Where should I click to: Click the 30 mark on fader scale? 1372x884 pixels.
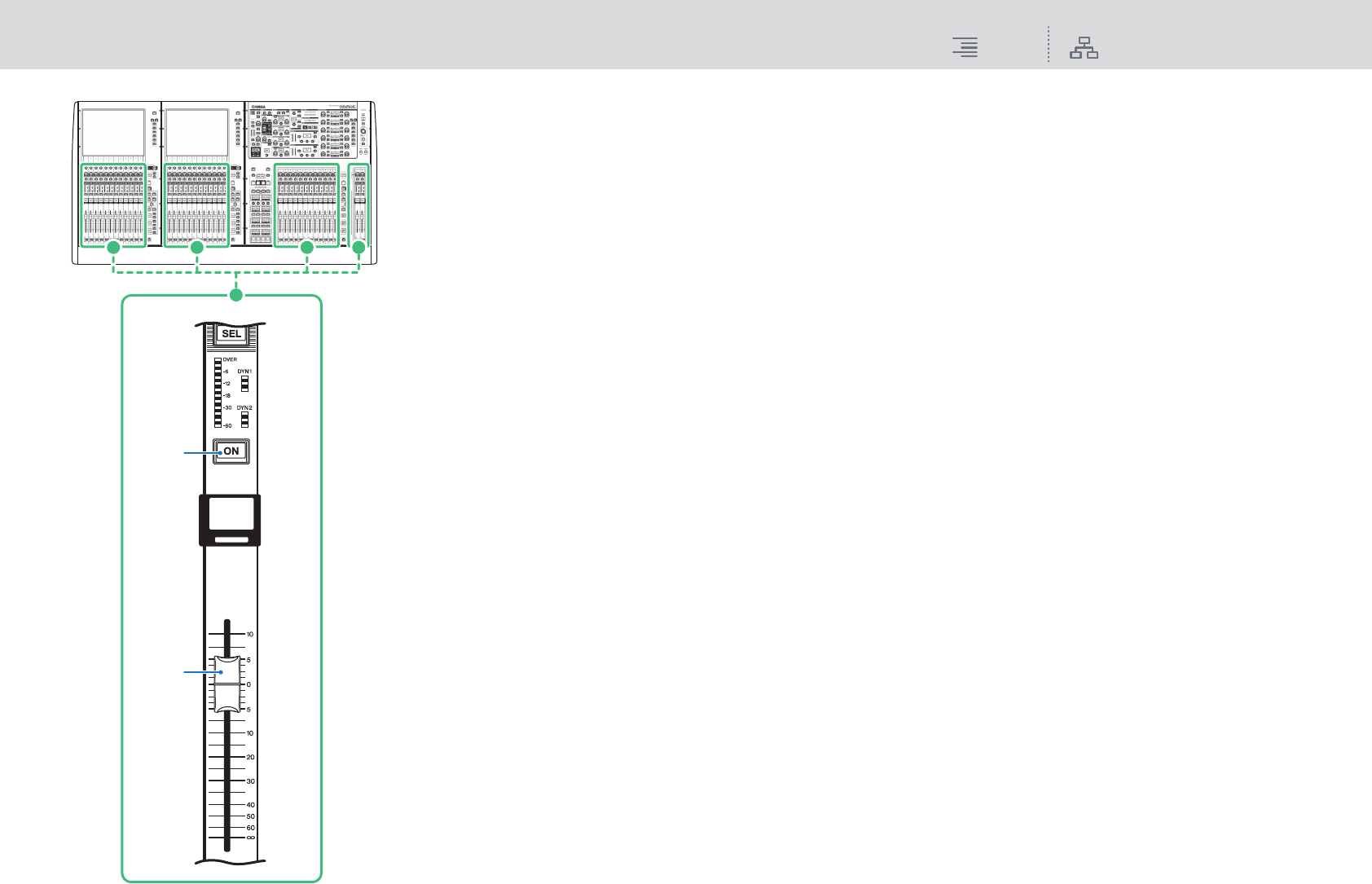(251, 781)
